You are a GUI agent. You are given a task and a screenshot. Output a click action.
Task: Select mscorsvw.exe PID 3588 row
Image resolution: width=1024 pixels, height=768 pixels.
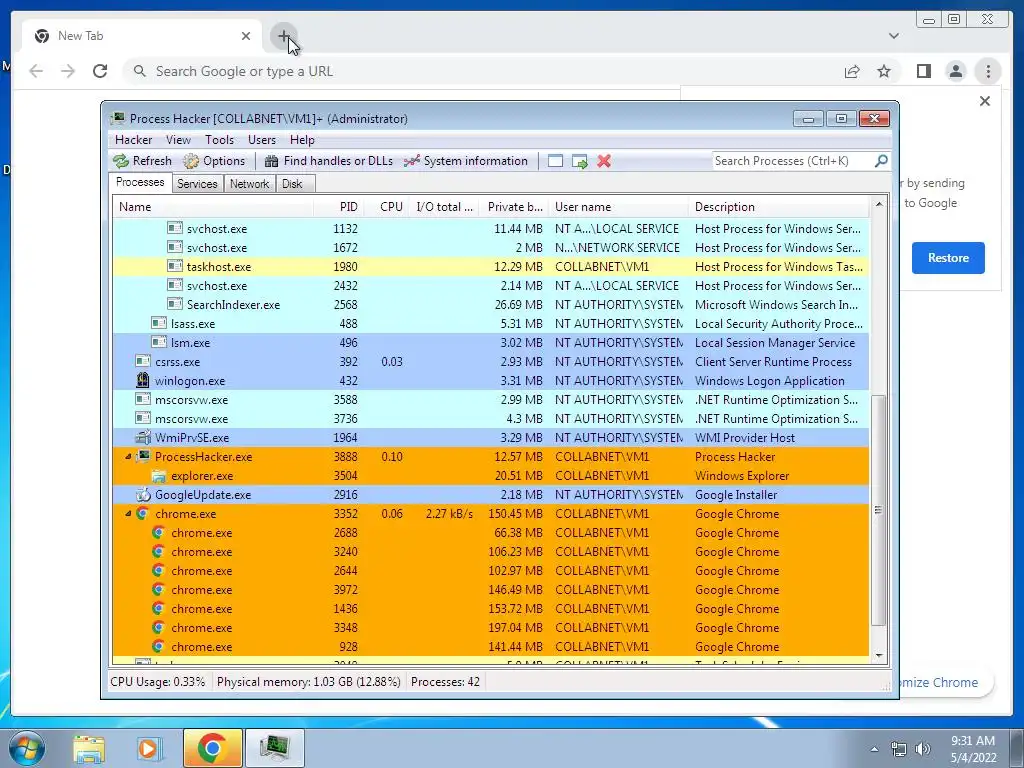pos(490,400)
